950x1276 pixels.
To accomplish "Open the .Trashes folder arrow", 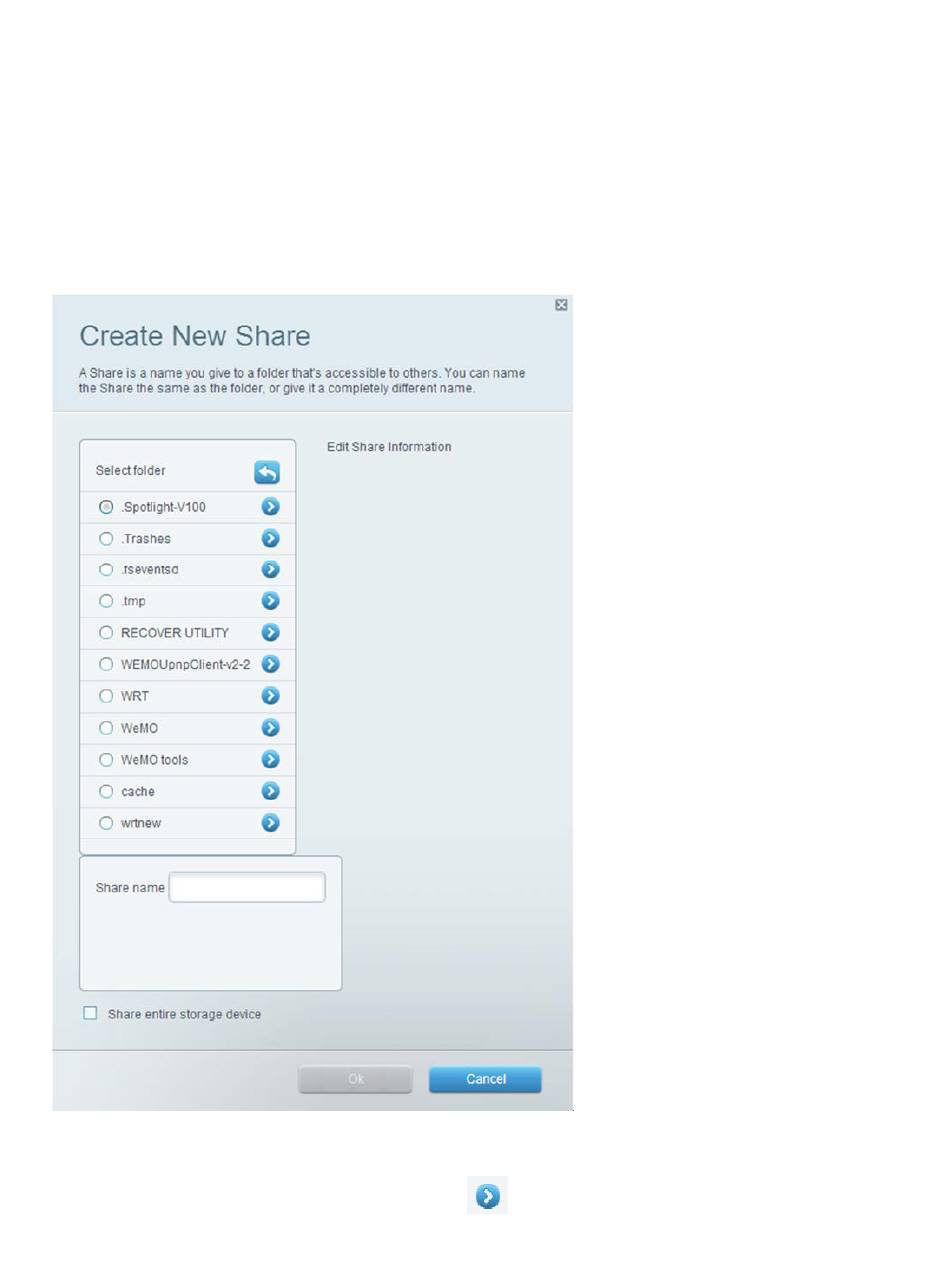I will coord(270,538).
